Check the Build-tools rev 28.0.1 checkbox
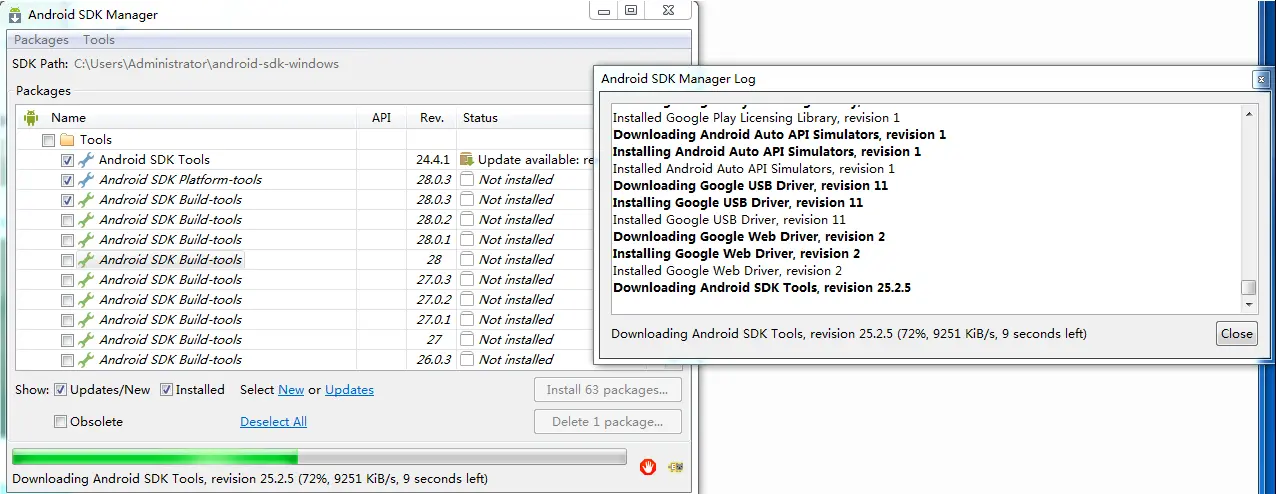 point(67,240)
